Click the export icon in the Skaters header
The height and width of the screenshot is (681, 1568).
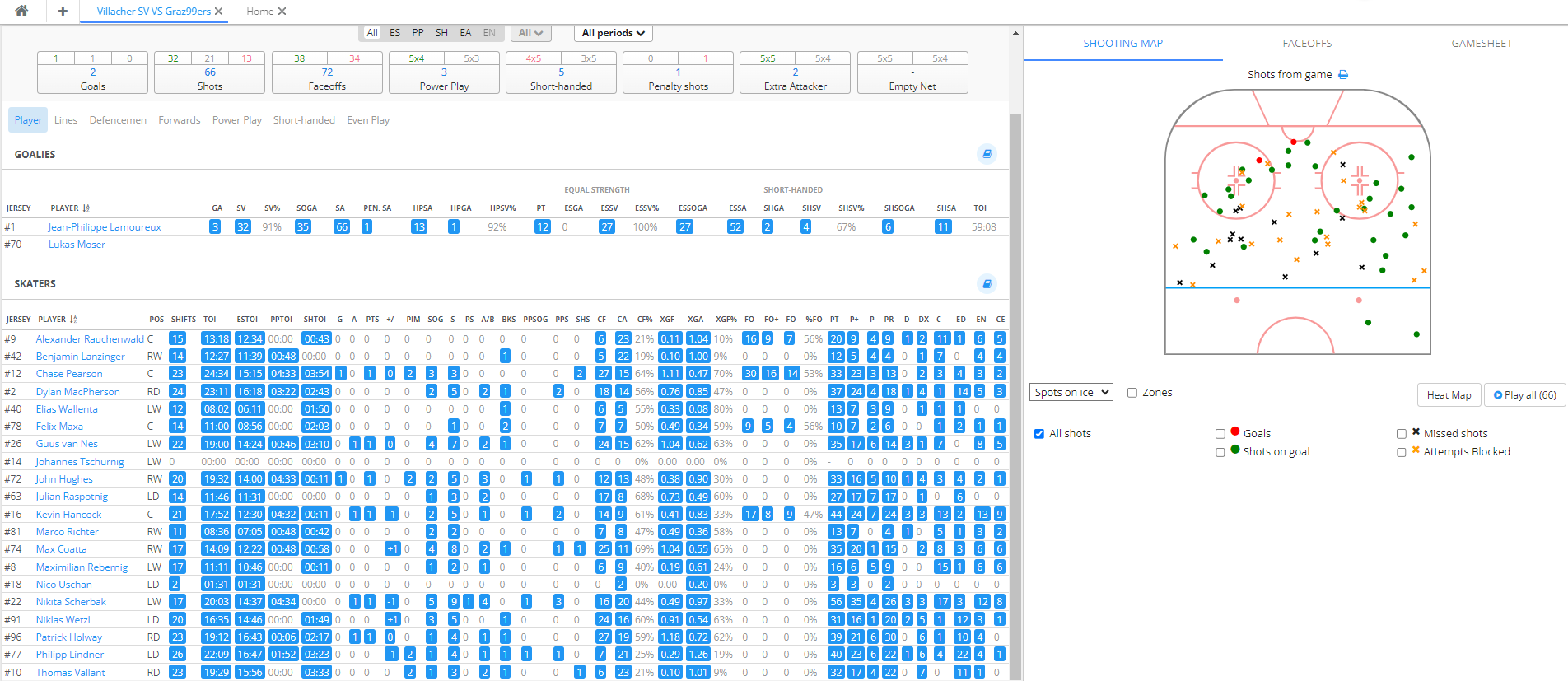coord(987,284)
